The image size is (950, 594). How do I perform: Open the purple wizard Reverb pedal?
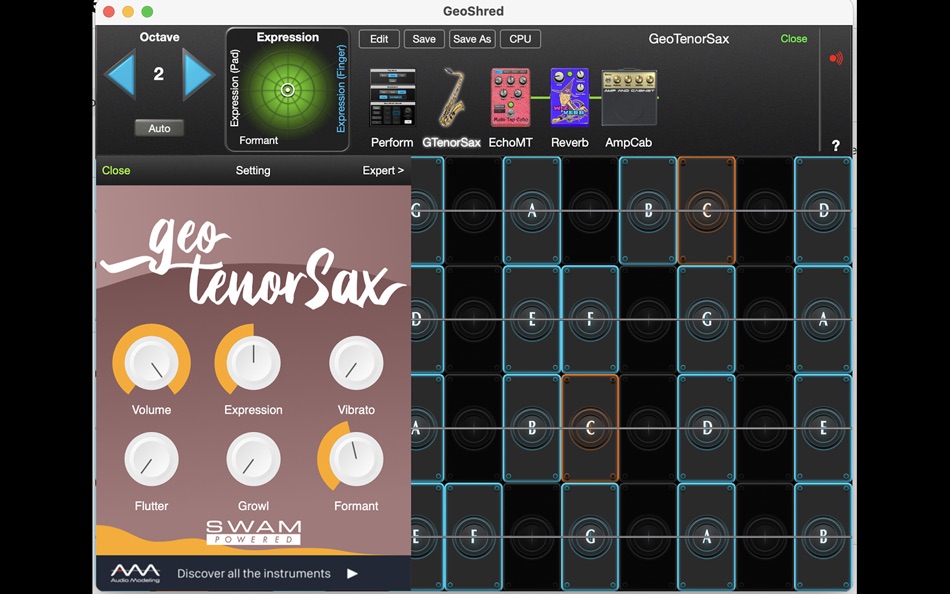point(570,97)
